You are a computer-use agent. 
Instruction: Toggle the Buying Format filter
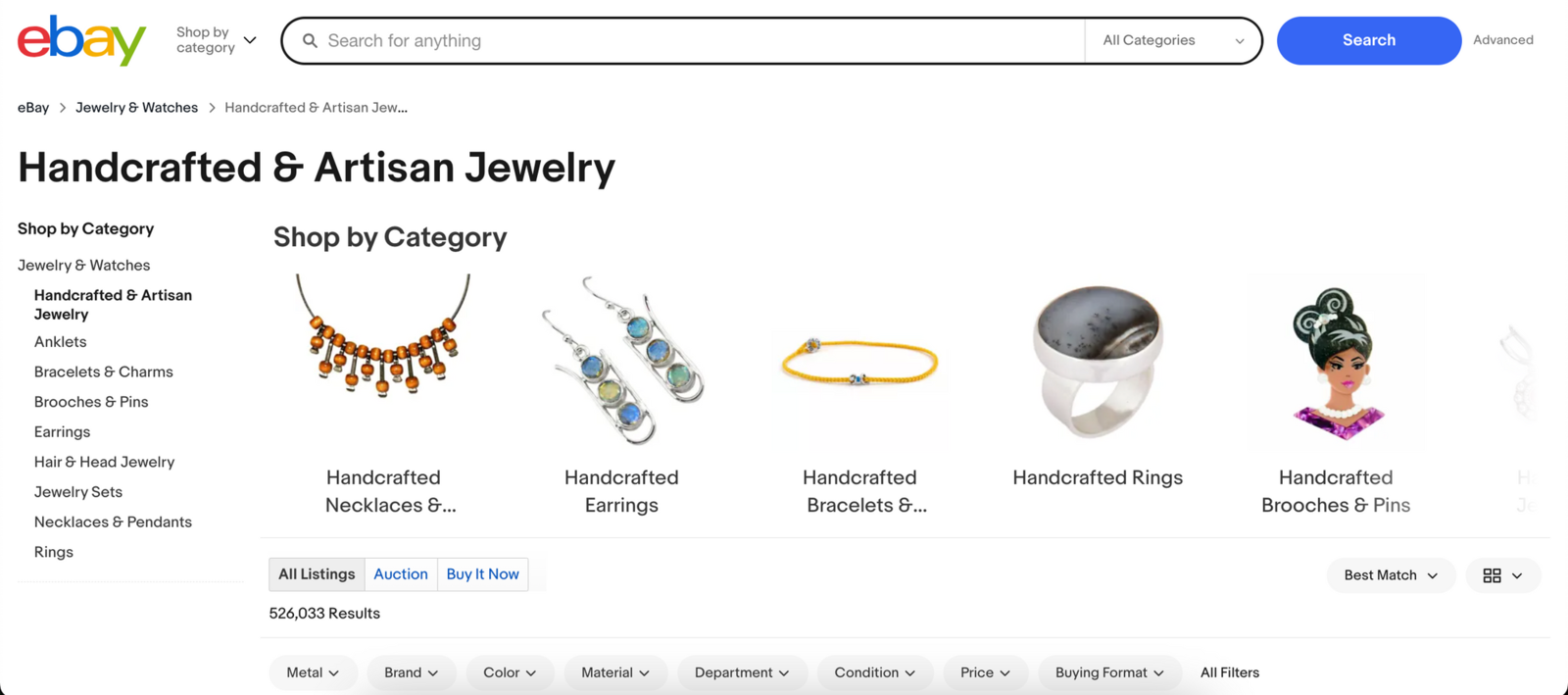[x=1108, y=672]
